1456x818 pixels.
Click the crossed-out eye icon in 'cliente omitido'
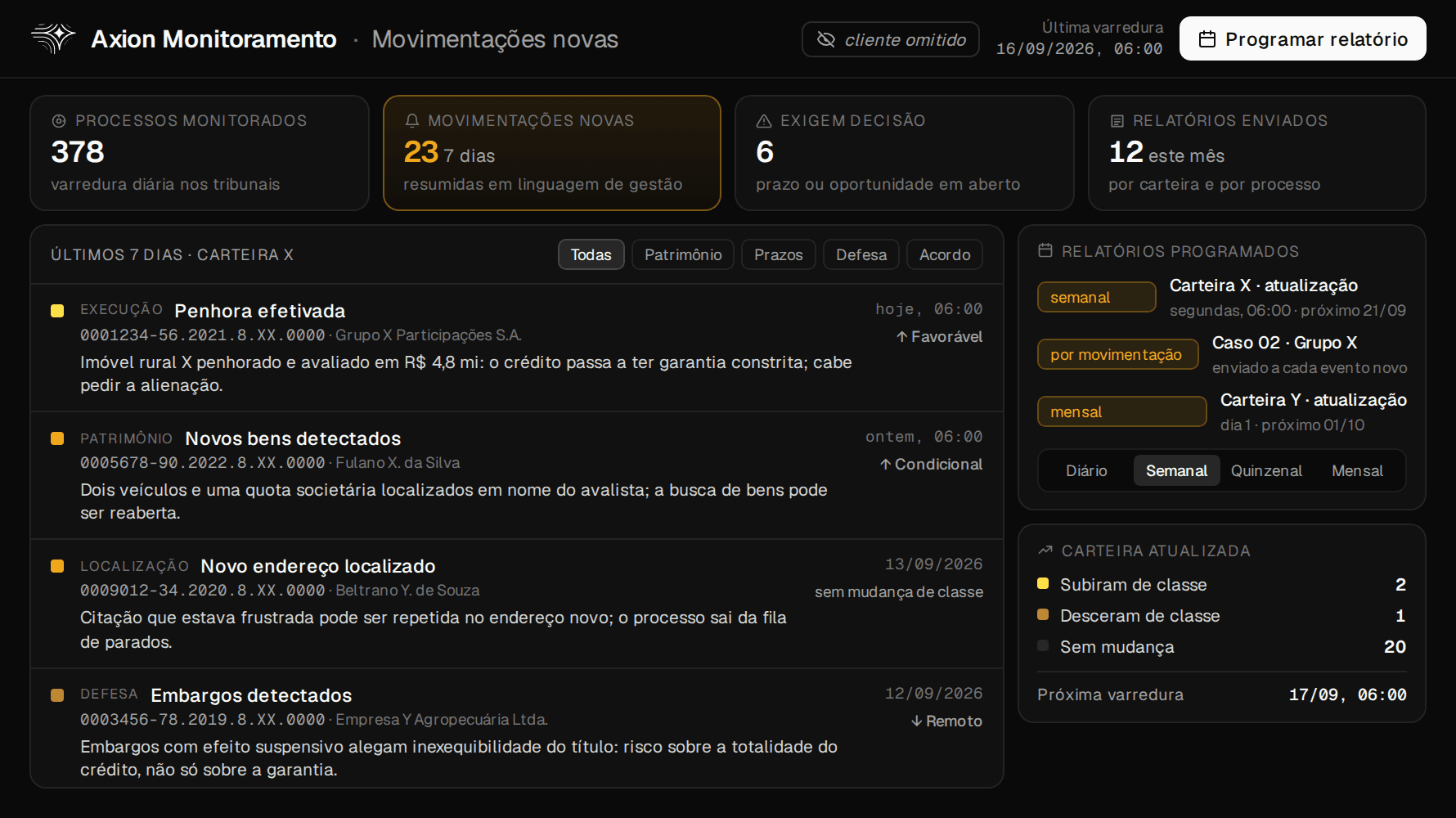tap(826, 39)
